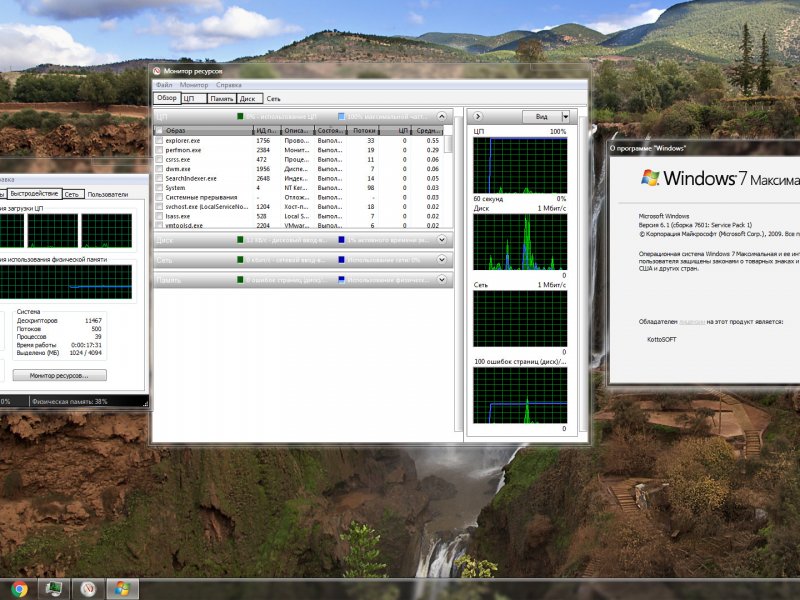800x600 pixels.
Task: Click the "KottoSOFT" owner name in About Windows
Action: [661, 339]
